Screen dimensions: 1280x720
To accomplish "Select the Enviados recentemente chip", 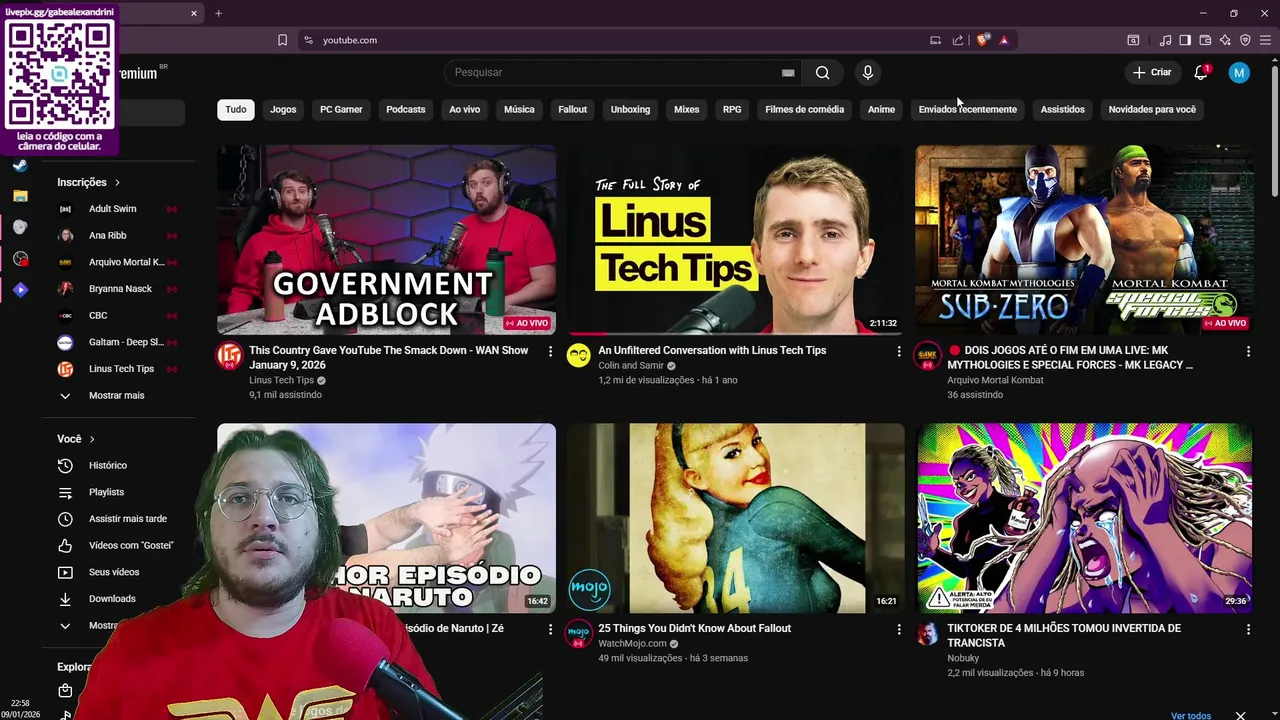I will pos(967,109).
